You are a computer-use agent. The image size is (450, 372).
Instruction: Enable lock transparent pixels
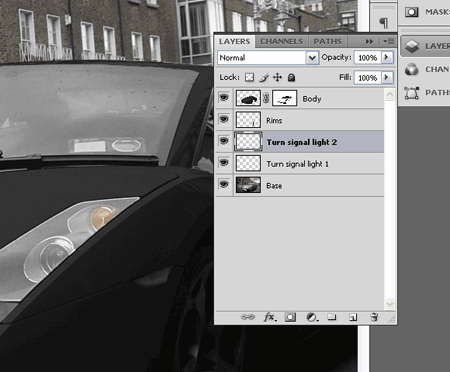click(249, 78)
